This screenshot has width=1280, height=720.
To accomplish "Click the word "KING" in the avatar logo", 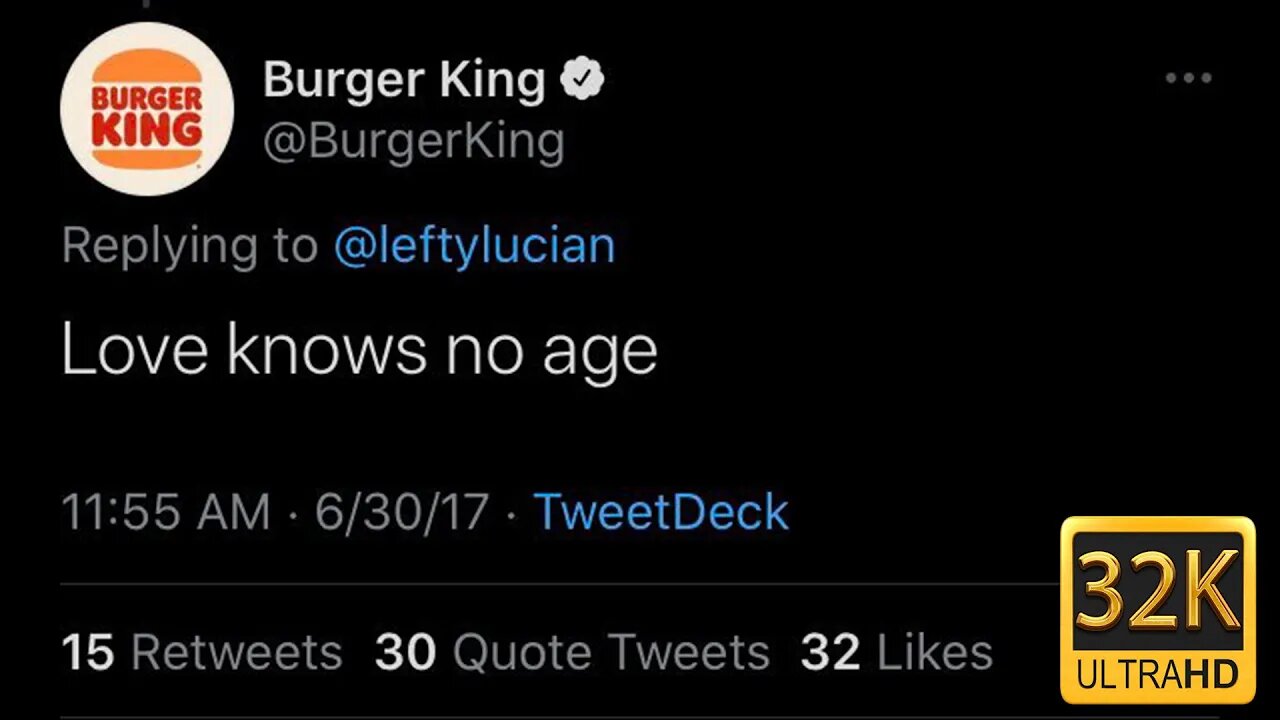I will point(147,130).
